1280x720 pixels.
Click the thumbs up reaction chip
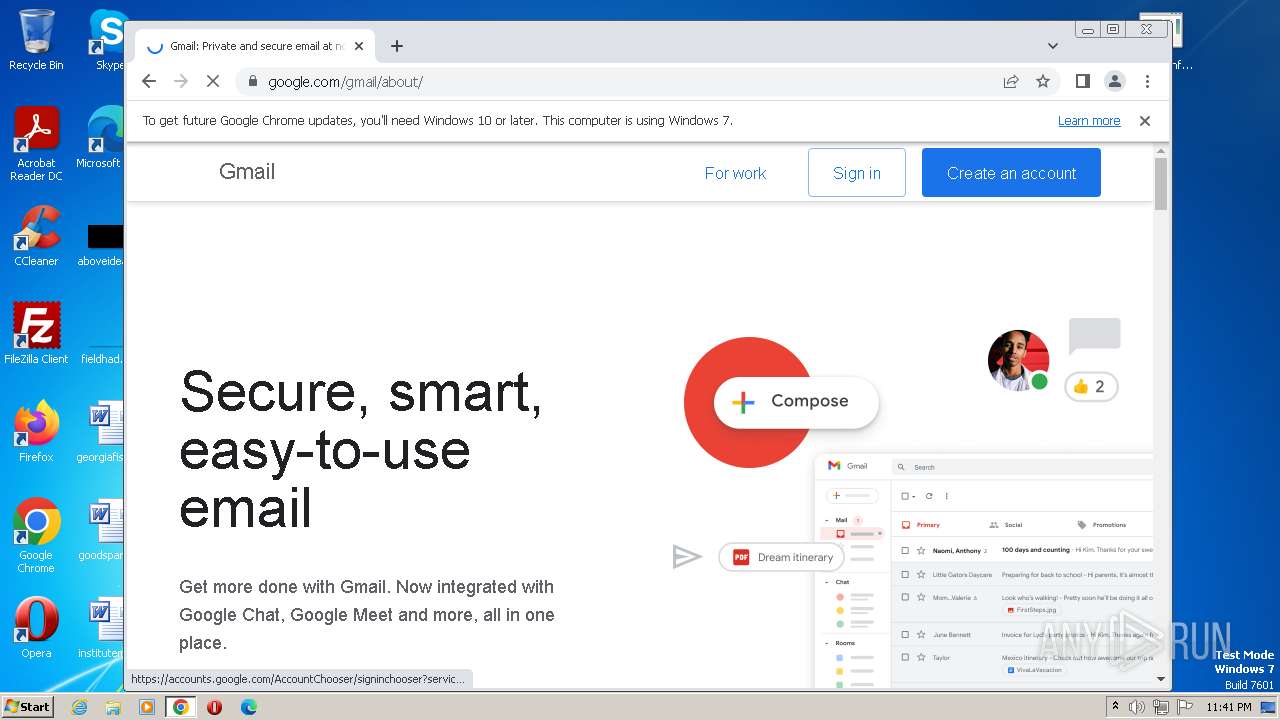click(x=1091, y=387)
